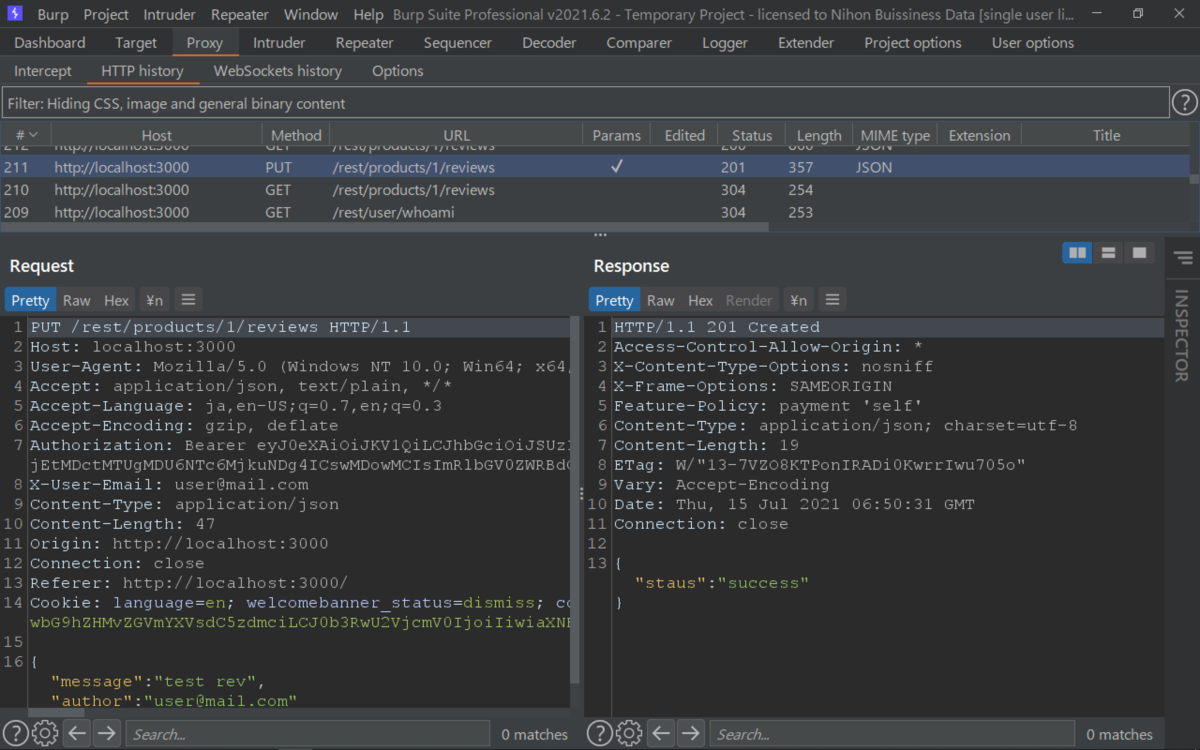This screenshot has width=1200, height=750.
Task: Switch to combined single-pane layout icon
Action: click(x=1139, y=253)
